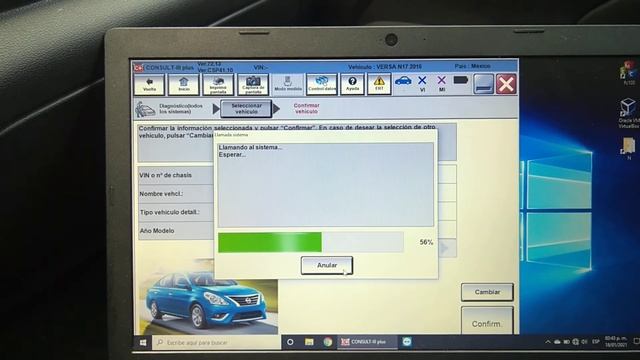640x360 pixels.
Task: Open File Explorer from the taskbar
Action: (309, 342)
